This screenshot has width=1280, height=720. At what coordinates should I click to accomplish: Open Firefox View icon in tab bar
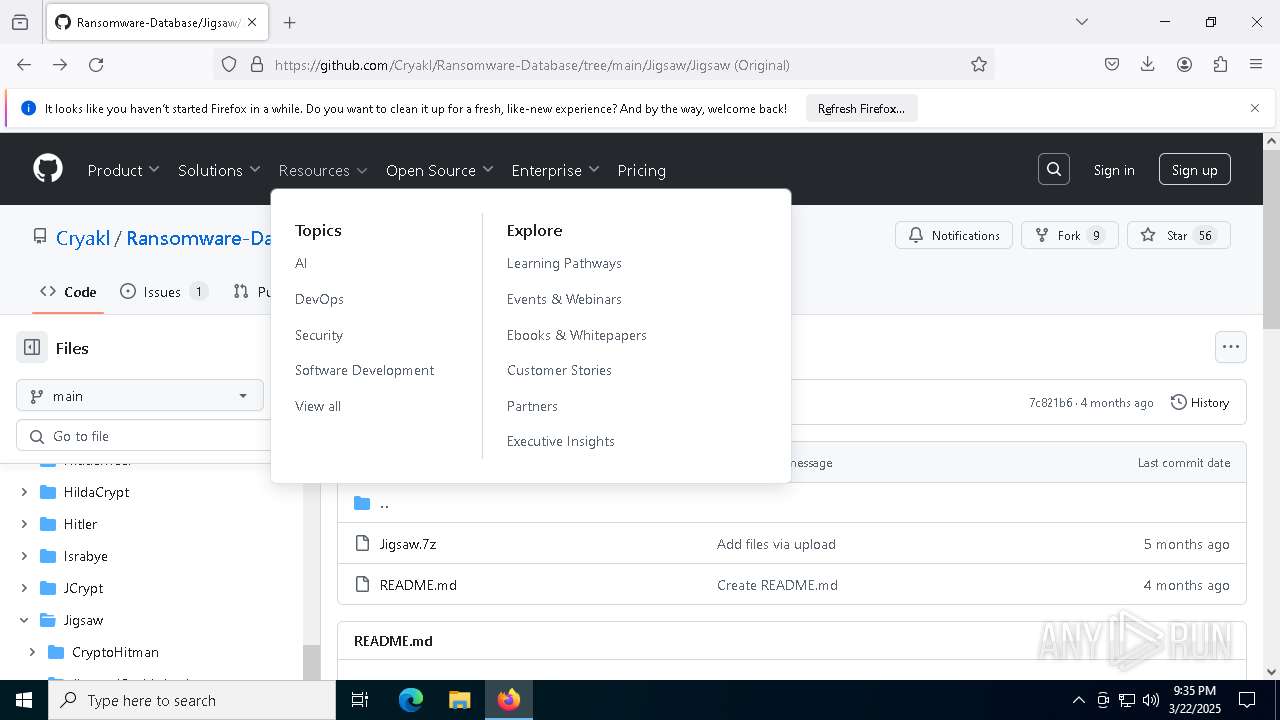pos(20,22)
